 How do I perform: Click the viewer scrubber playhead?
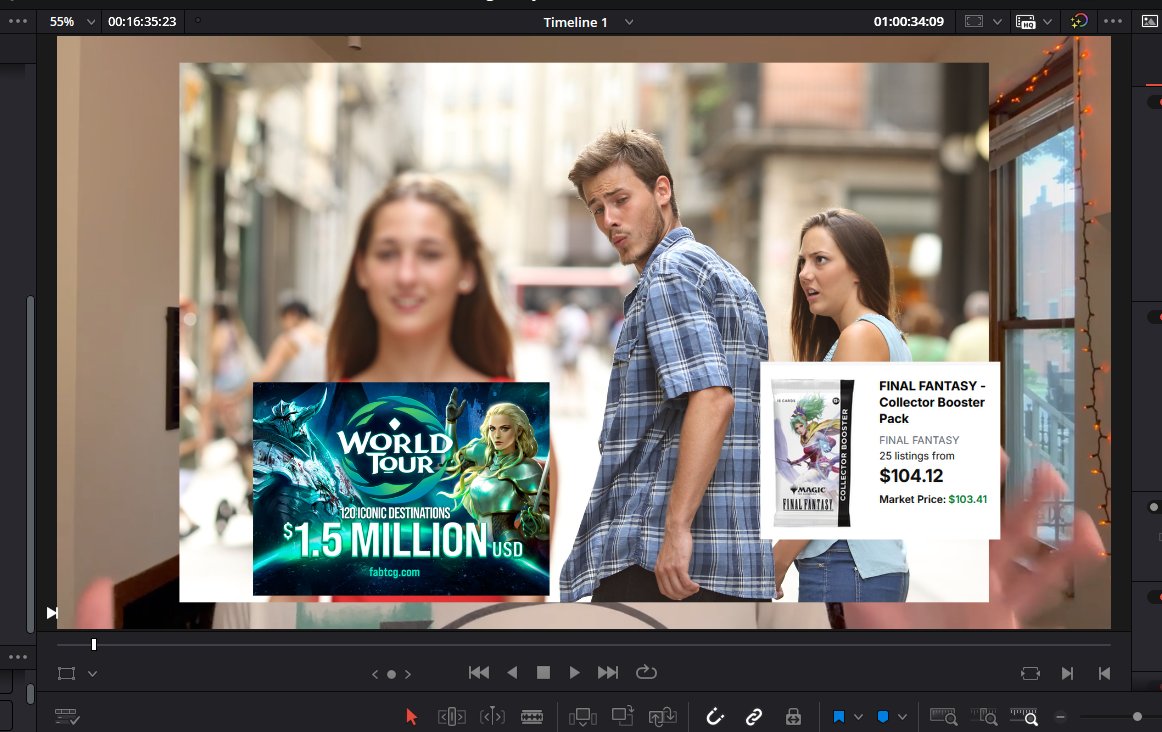coord(93,645)
